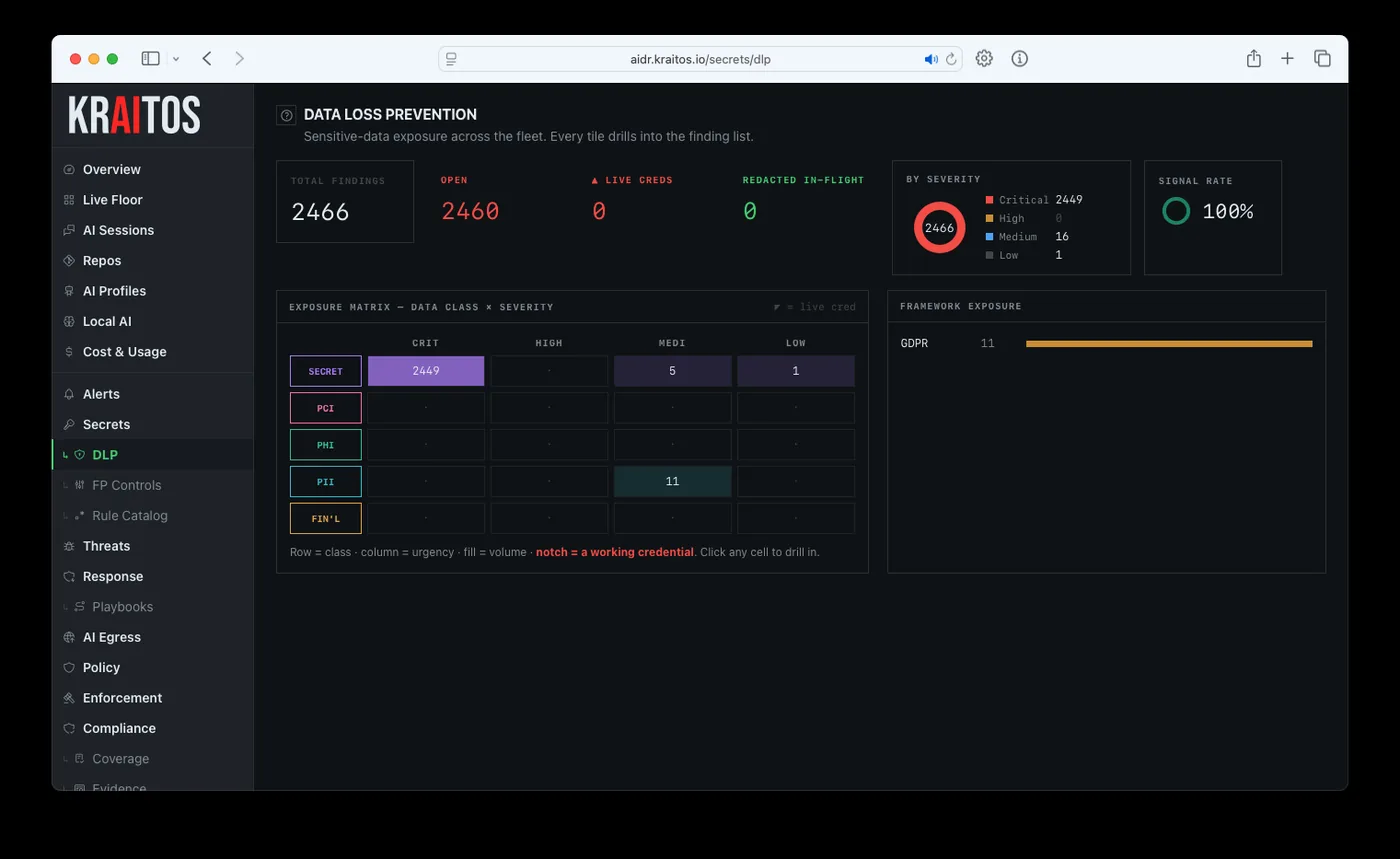Click the High 0 legend entry

point(1024,218)
